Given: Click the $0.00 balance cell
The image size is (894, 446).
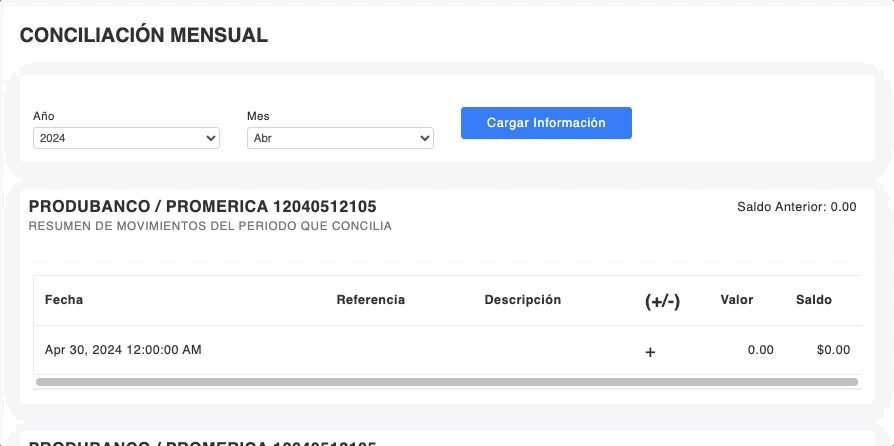Looking at the screenshot, I should pyautogui.click(x=833, y=350).
